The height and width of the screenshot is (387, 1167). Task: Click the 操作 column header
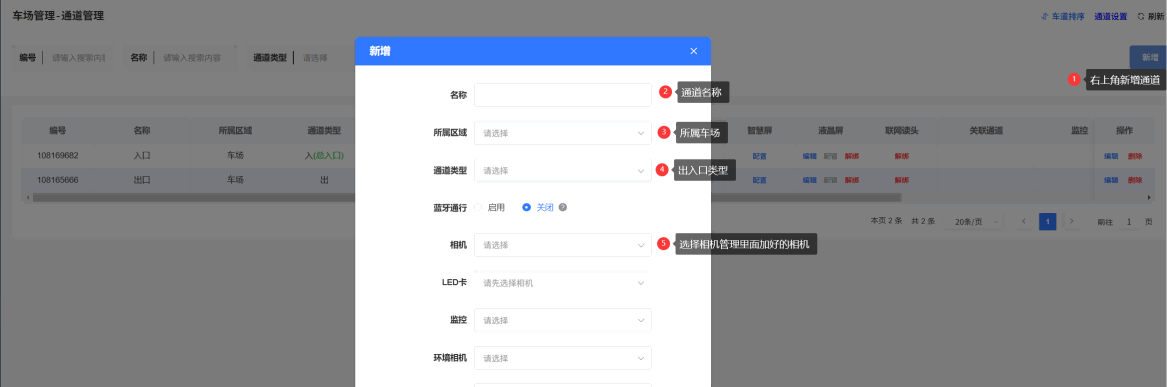point(1124,130)
